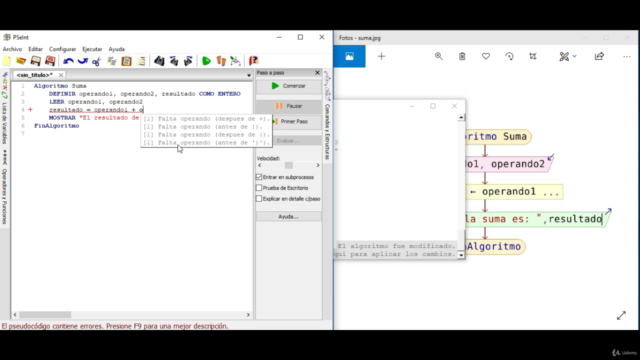Click editor horizontal scrollbar right arrow
The height and width of the screenshot is (360, 640).
tap(248, 315)
